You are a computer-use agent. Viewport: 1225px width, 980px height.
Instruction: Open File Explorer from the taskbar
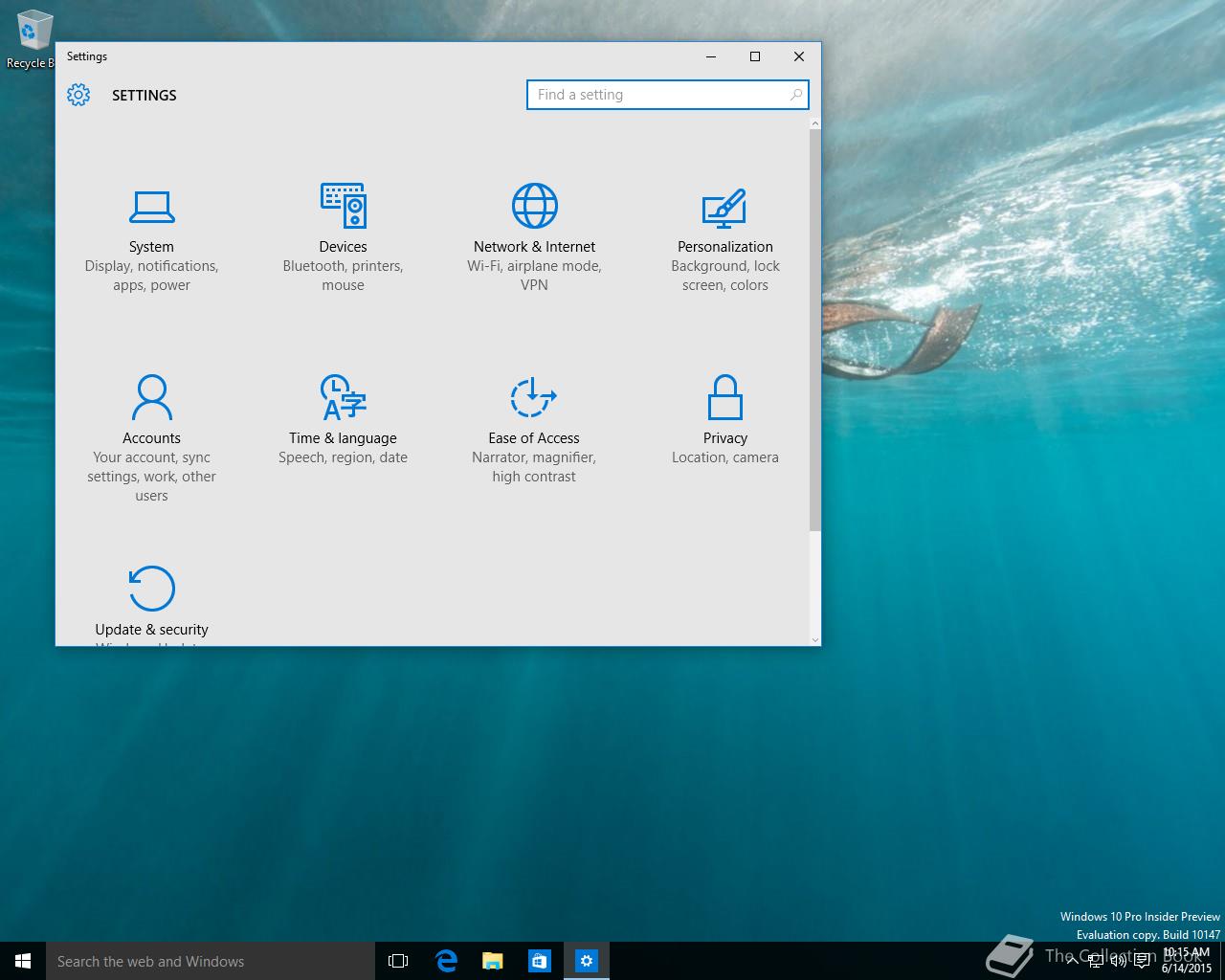492,961
